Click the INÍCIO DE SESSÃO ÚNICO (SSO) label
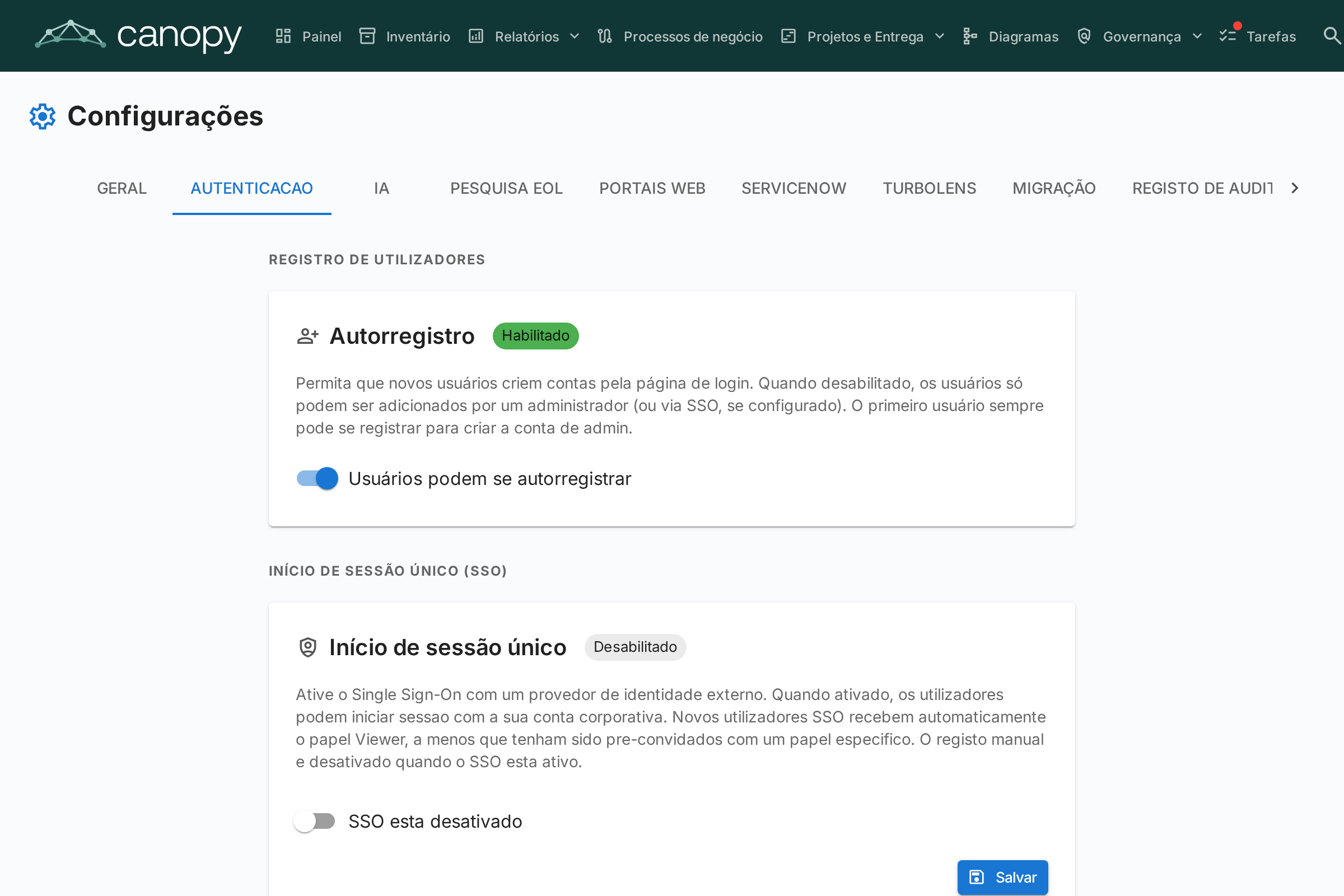This screenshot has height=896, width=1344. 388,571
